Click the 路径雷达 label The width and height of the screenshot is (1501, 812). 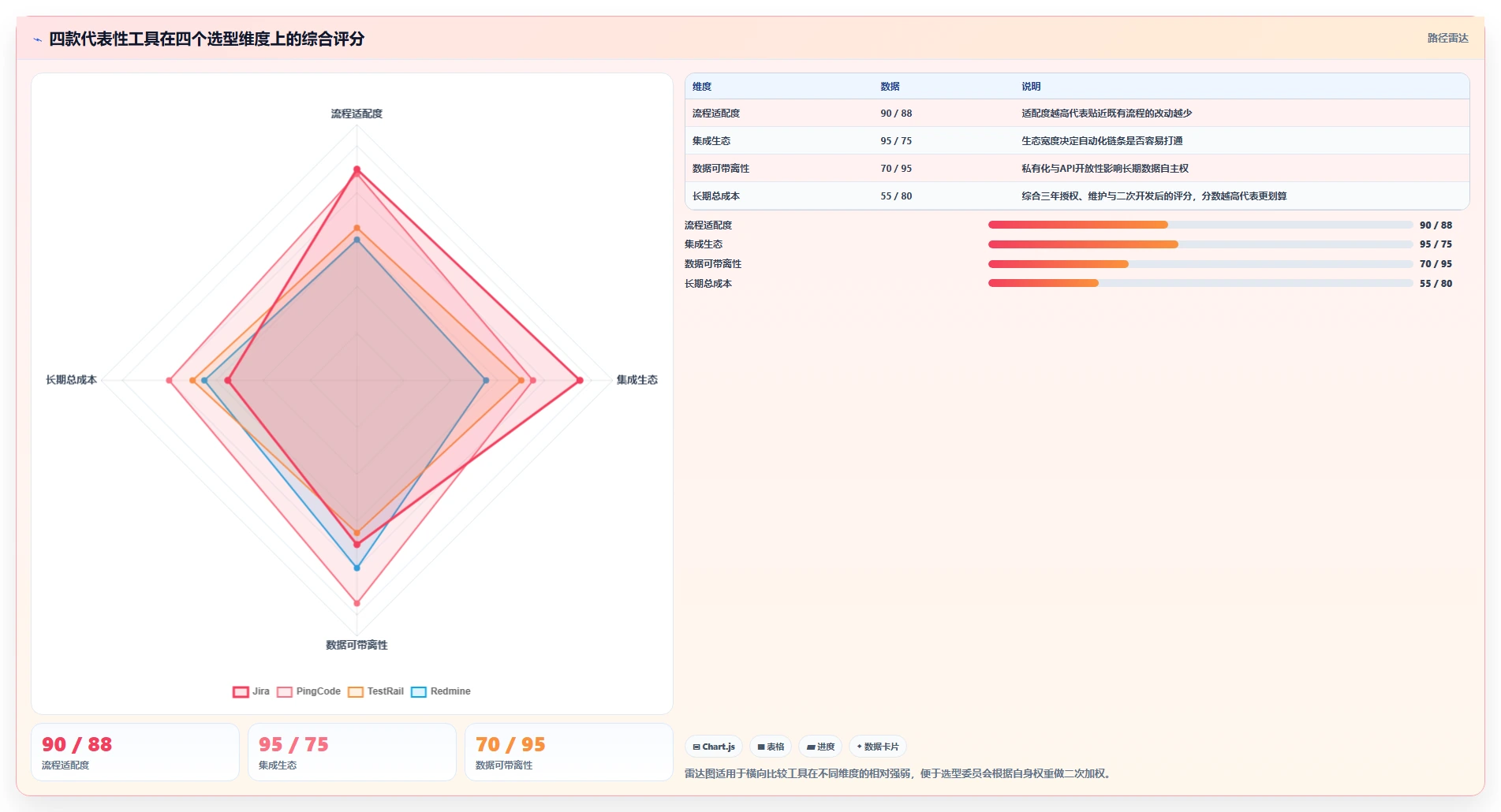pyautogui.click(x=1447, y=38)
